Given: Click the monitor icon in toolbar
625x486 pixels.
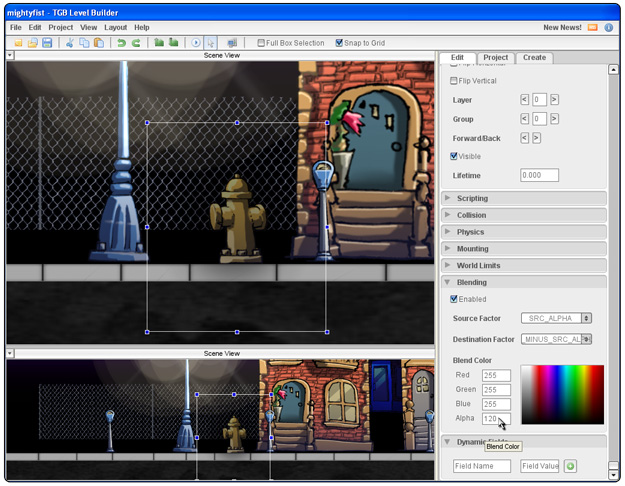Looking at the screenshot, I should 232,43.
